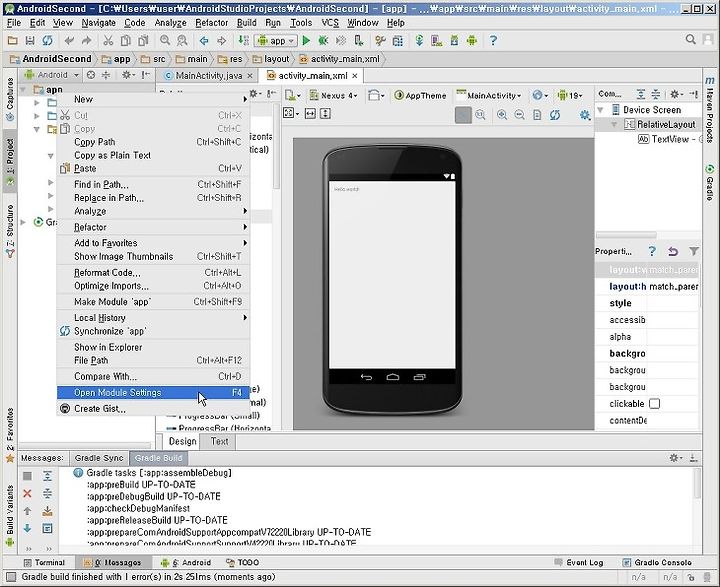Collapse the Device Screen tree node
This screenshot has width=720, height=587.
(600, 110)
